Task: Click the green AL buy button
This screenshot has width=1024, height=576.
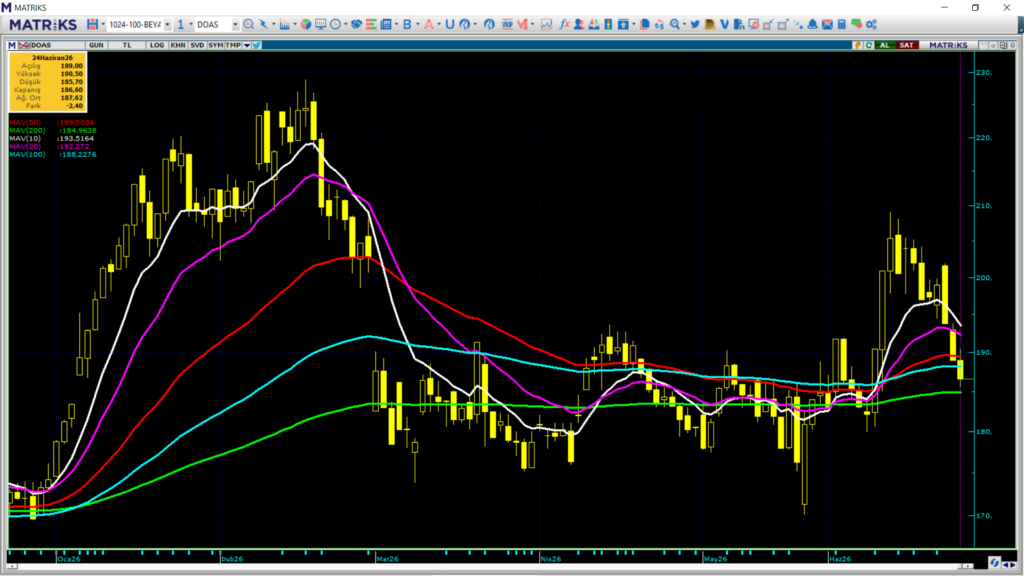Action: (x=885, y=45)
